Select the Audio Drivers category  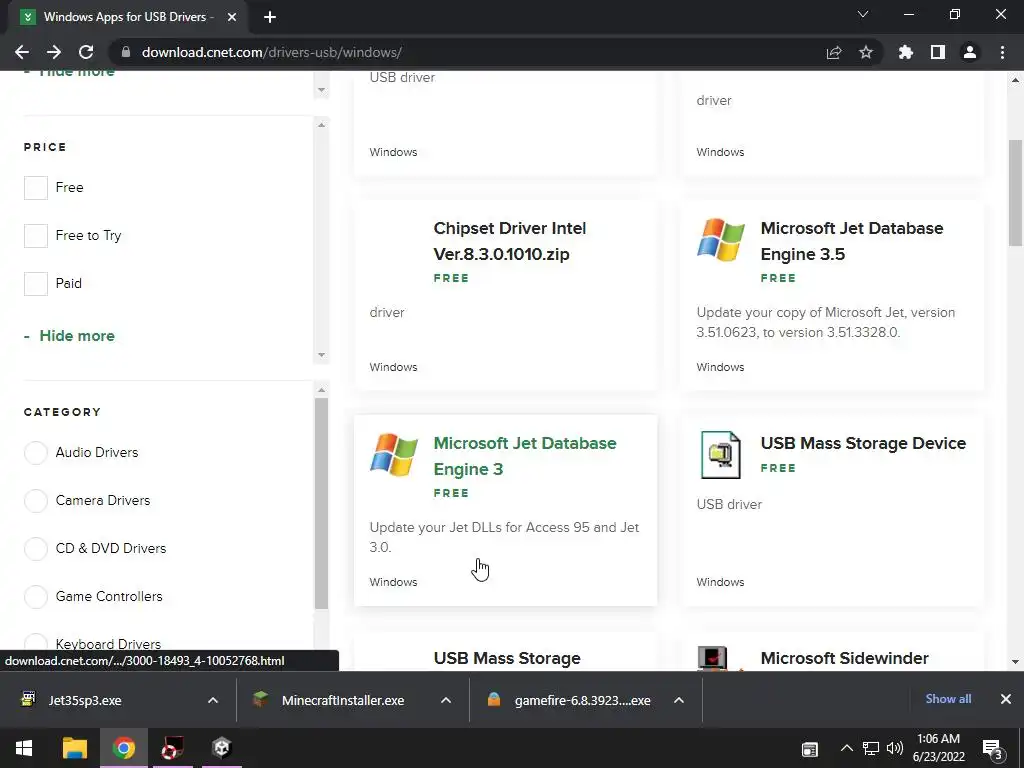pos(36,453)
